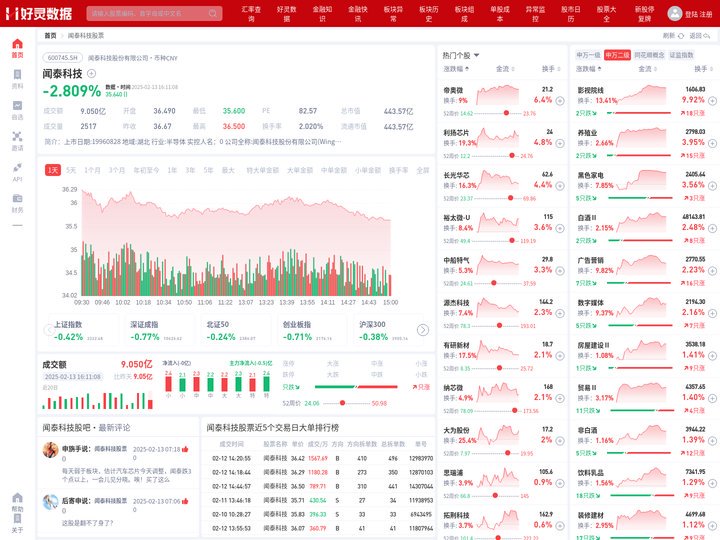Add 黑色家电 sector with its plus icon
Image resolution: width=720 pixels, height=540 pixels.
pos(712,186)
